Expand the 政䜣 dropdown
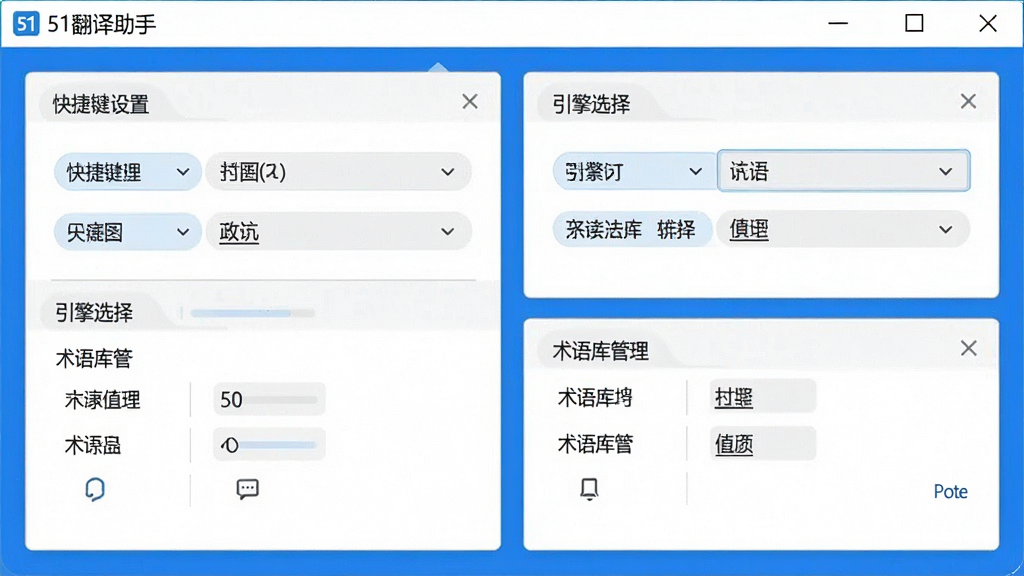1024x576 pixels. [338, 231]
